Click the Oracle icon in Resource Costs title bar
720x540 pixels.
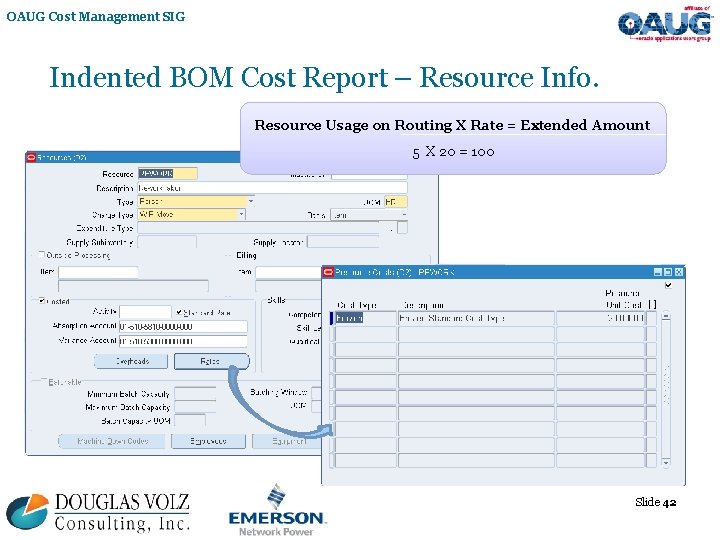(x=328, y=272)
